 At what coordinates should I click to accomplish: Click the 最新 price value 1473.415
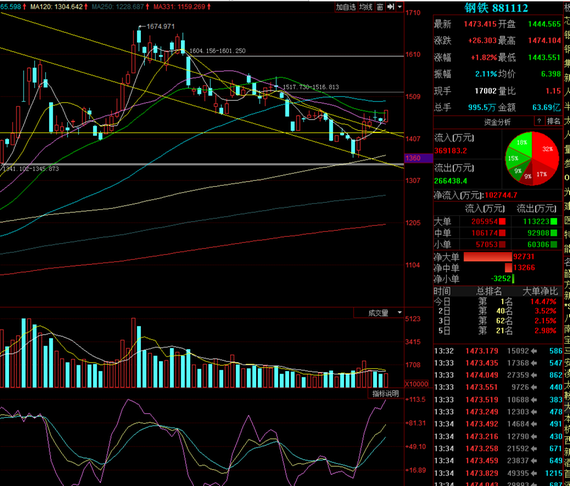pos(480,24)
